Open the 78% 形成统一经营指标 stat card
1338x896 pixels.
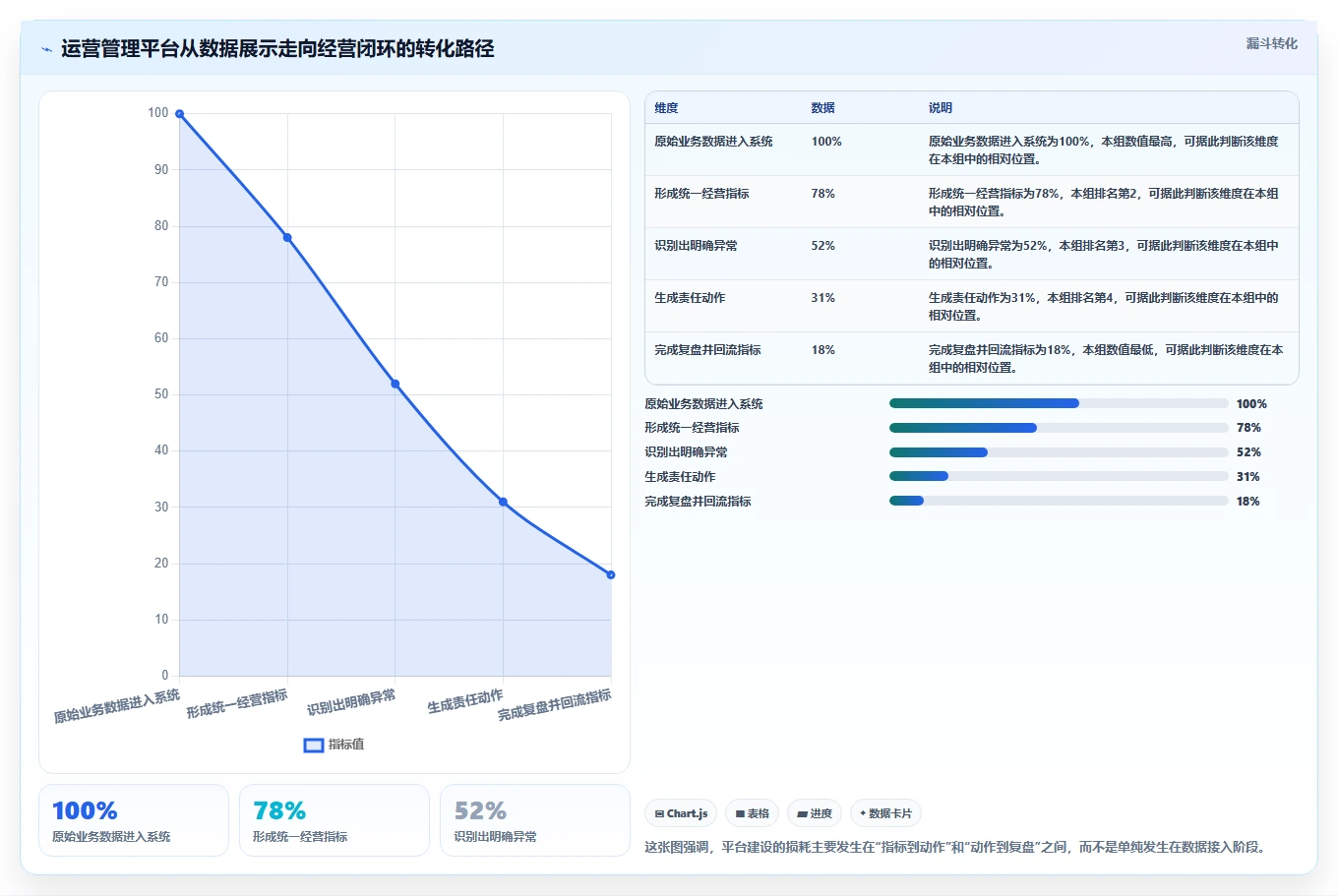[x=334, y=820]
